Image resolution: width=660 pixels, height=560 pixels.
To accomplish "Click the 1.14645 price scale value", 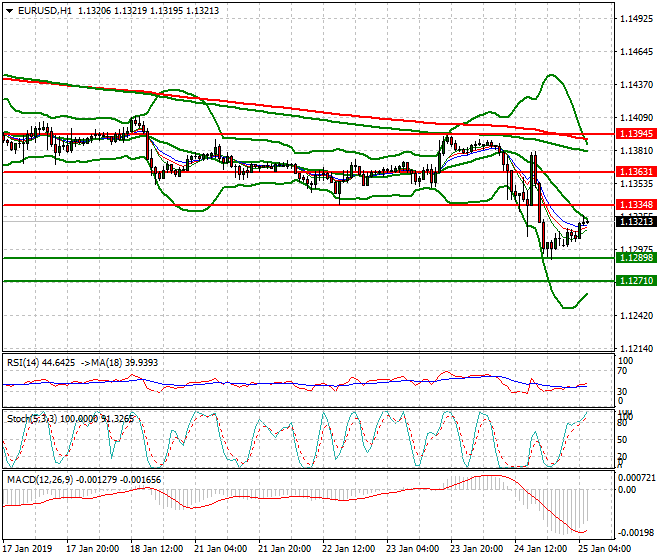I will [636, 52].
